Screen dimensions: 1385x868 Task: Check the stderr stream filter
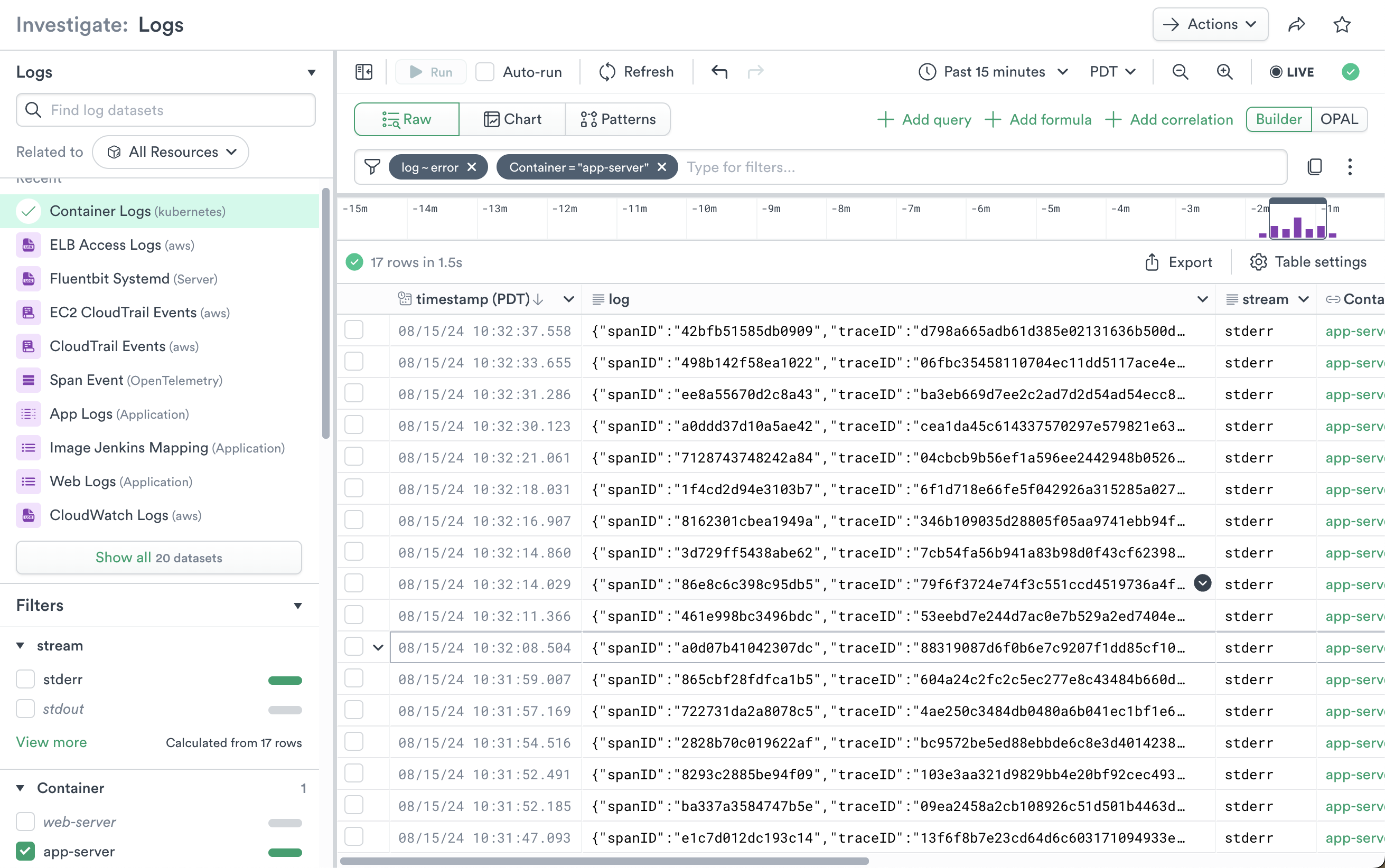pyautogui.click(x=25, y=679)
